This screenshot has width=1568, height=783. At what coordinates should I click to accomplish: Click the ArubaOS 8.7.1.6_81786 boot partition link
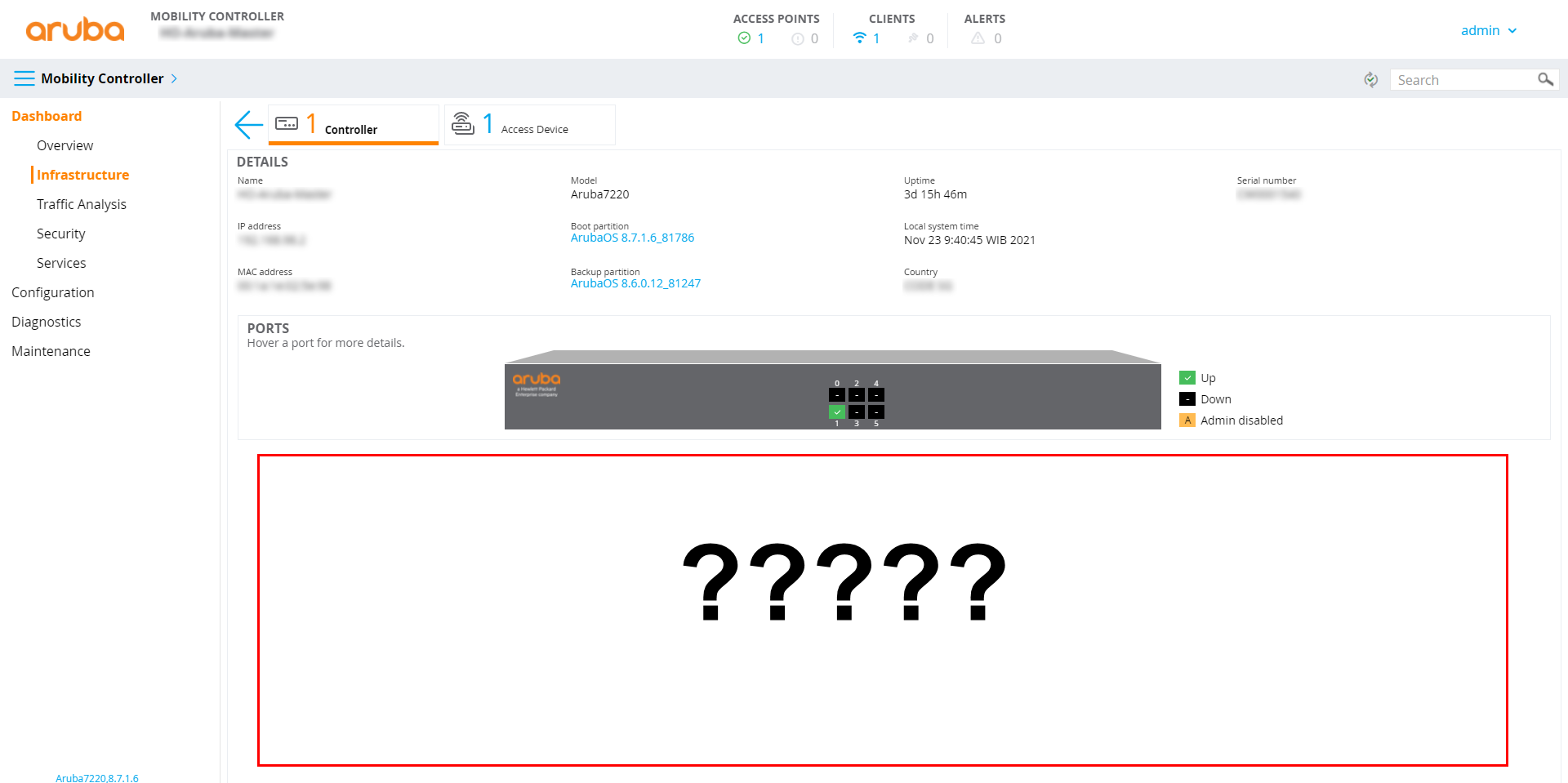click(x=632, y=238)
